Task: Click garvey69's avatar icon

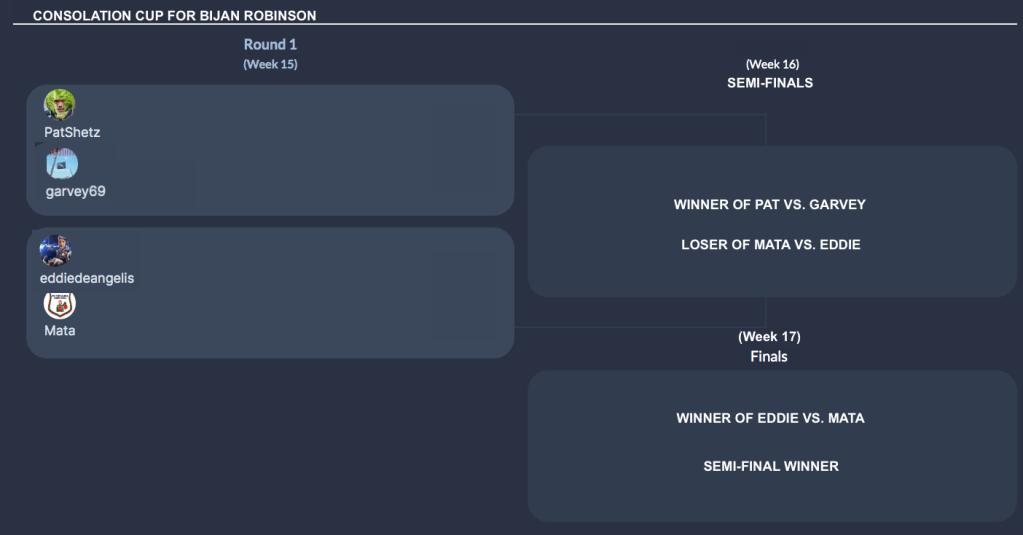Action: pos(61,164)
